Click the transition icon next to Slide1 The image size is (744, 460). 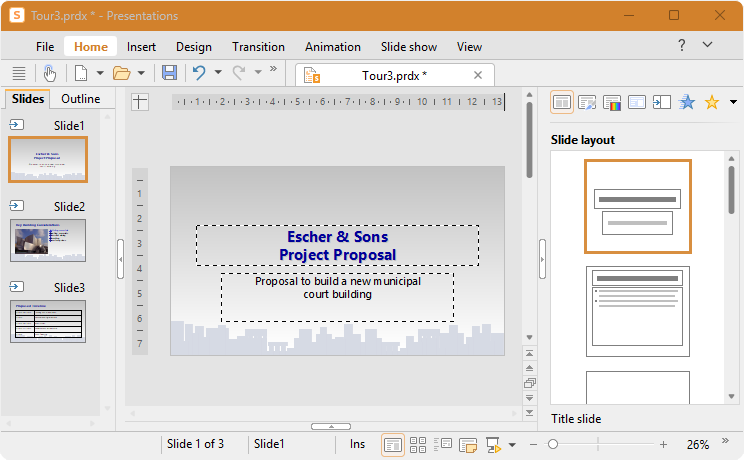click(x=17, y=125)
